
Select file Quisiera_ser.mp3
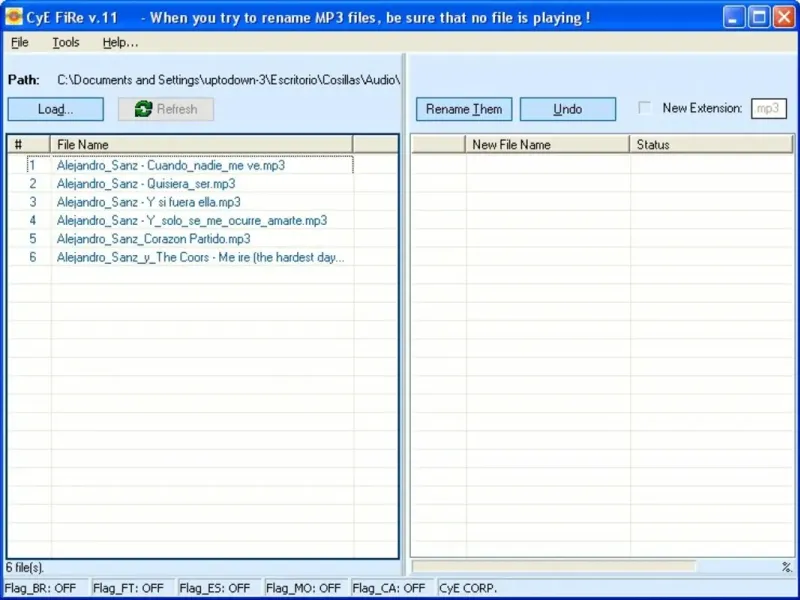tap(146, 184)
